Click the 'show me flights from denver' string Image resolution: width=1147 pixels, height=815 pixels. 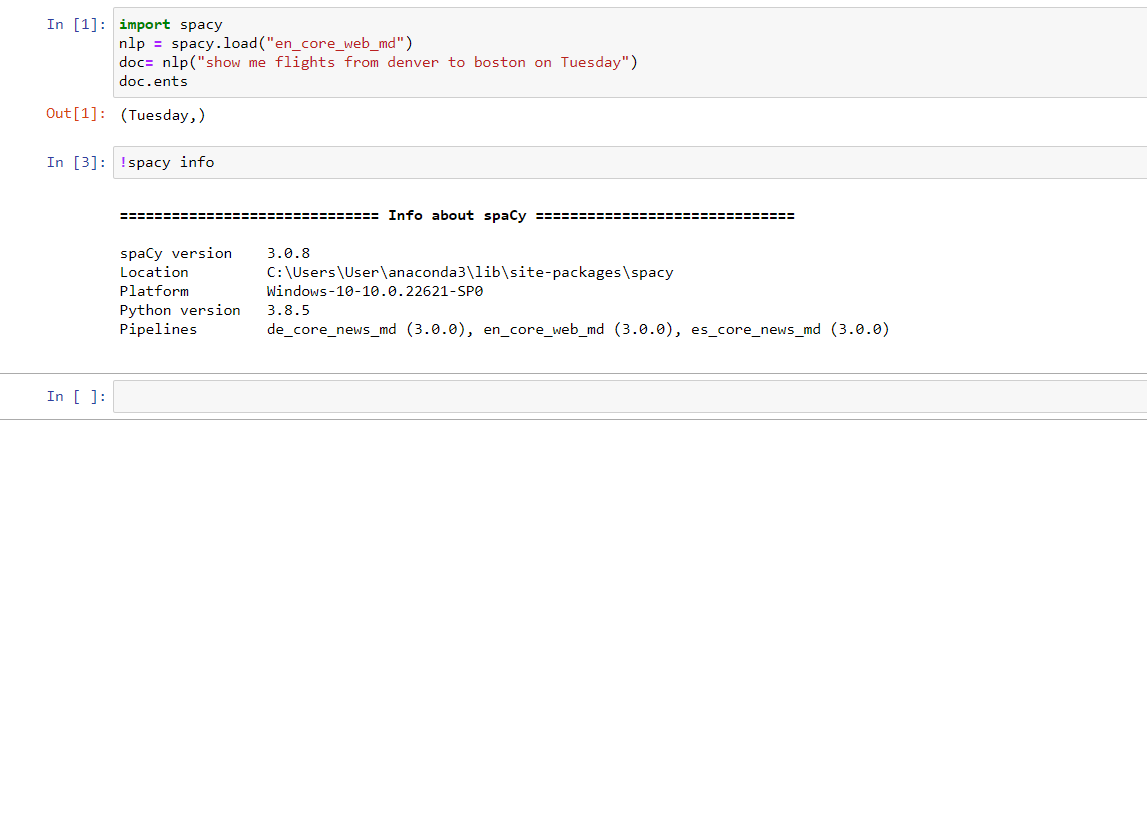413,63
